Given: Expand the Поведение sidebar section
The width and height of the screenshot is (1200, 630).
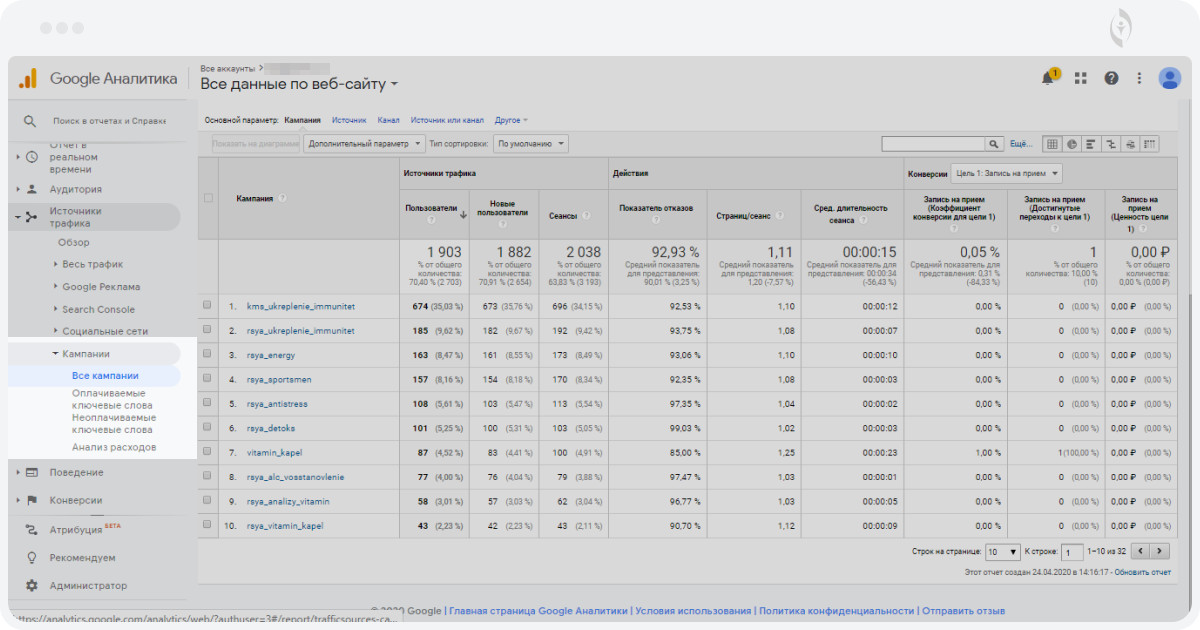Looking at the screenshot, I should 76,472.
